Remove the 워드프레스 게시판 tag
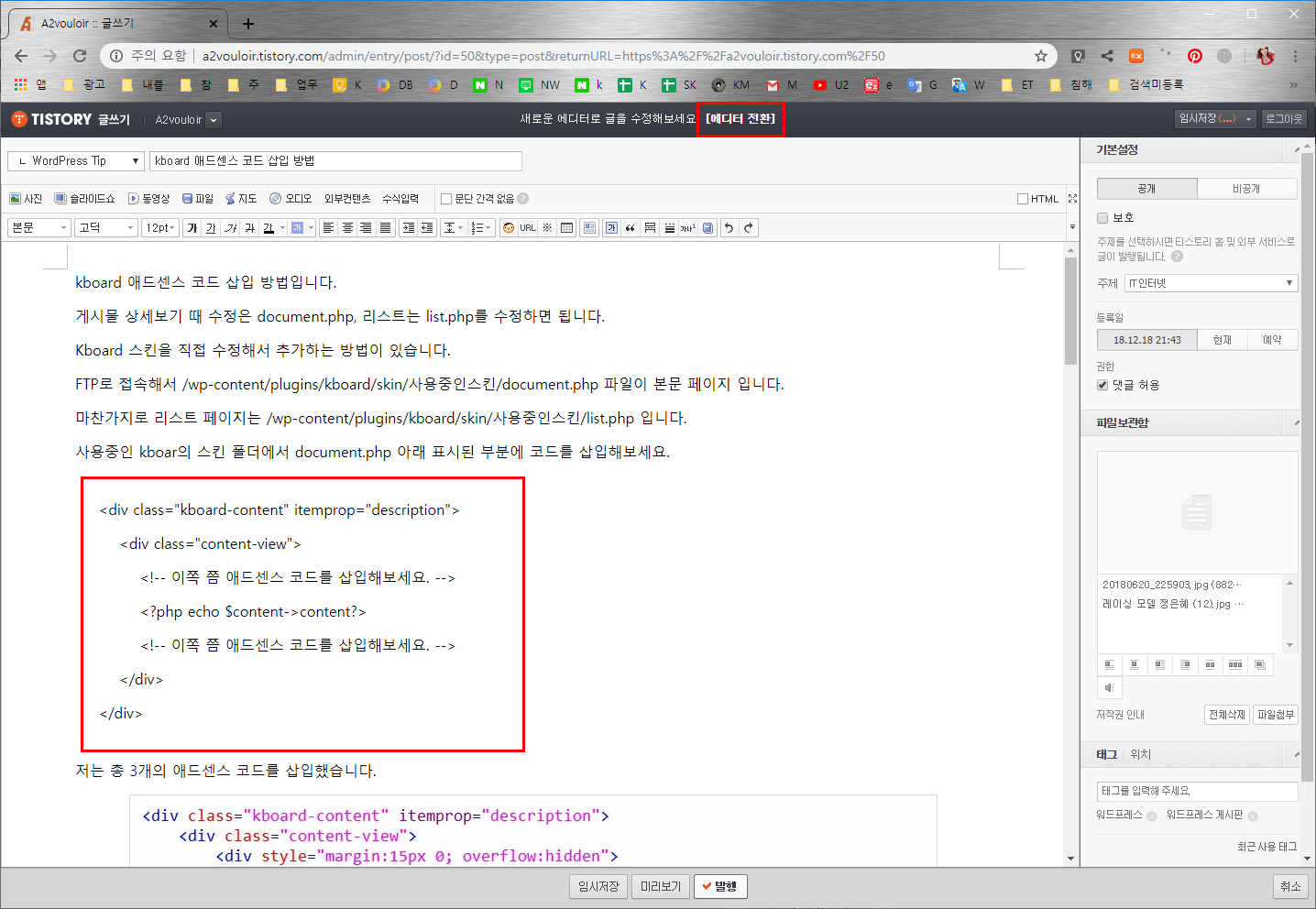 [x=1253, y=816]
